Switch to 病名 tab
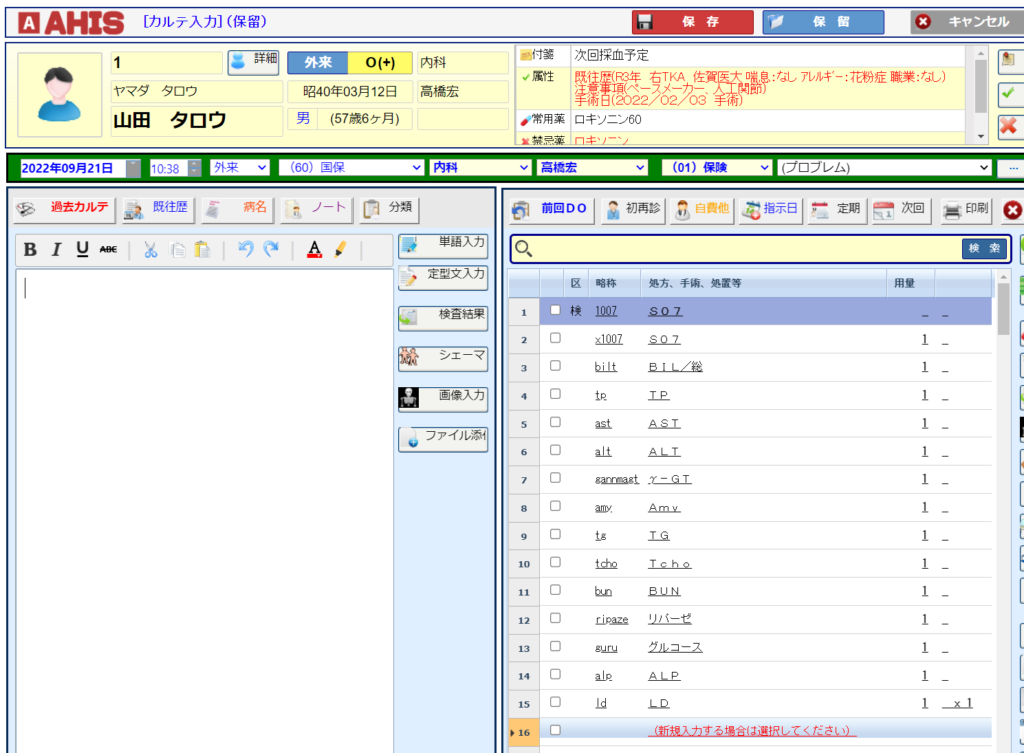1024x753 pixels. 236,210
